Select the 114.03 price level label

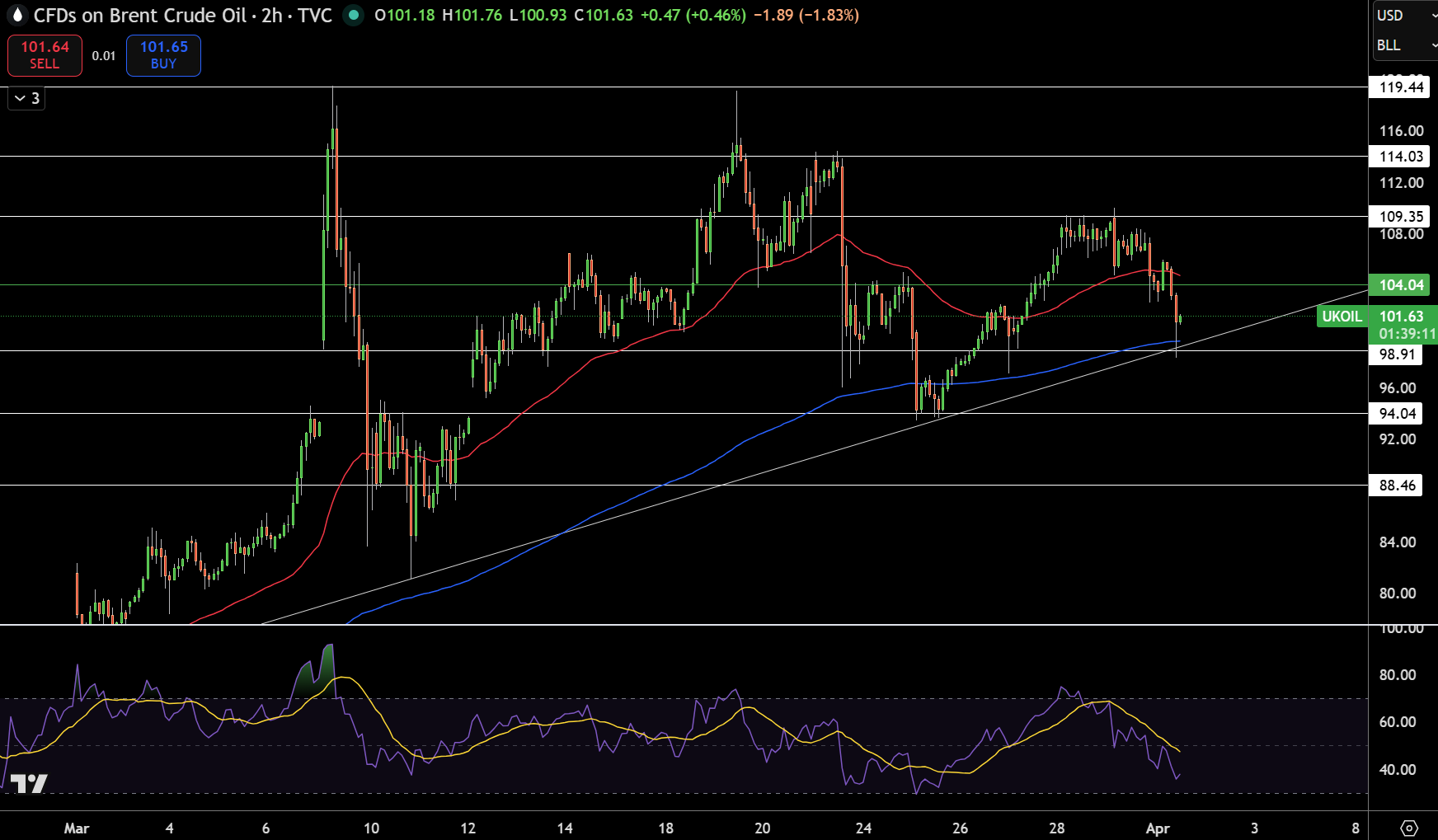[1399, 157]
